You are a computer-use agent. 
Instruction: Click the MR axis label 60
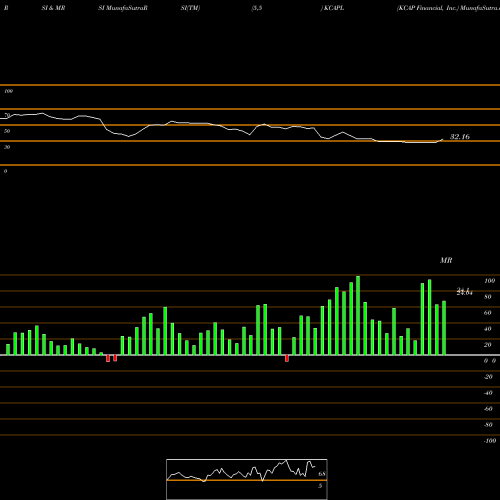click(x=488, y=313)
